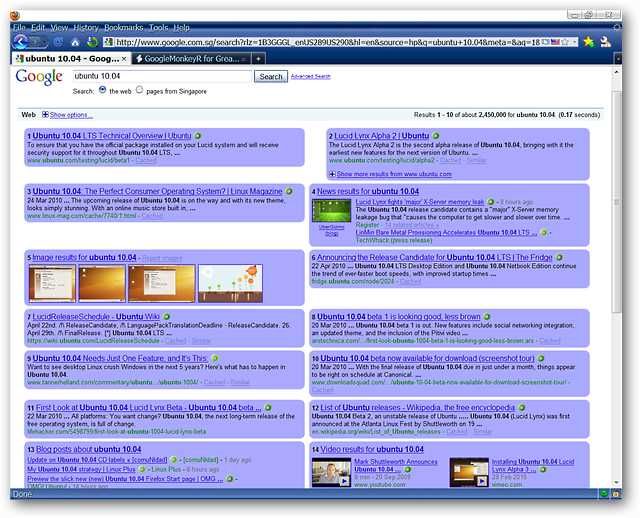Click the vertical scrollbar's down arrow

coord(616,483)
